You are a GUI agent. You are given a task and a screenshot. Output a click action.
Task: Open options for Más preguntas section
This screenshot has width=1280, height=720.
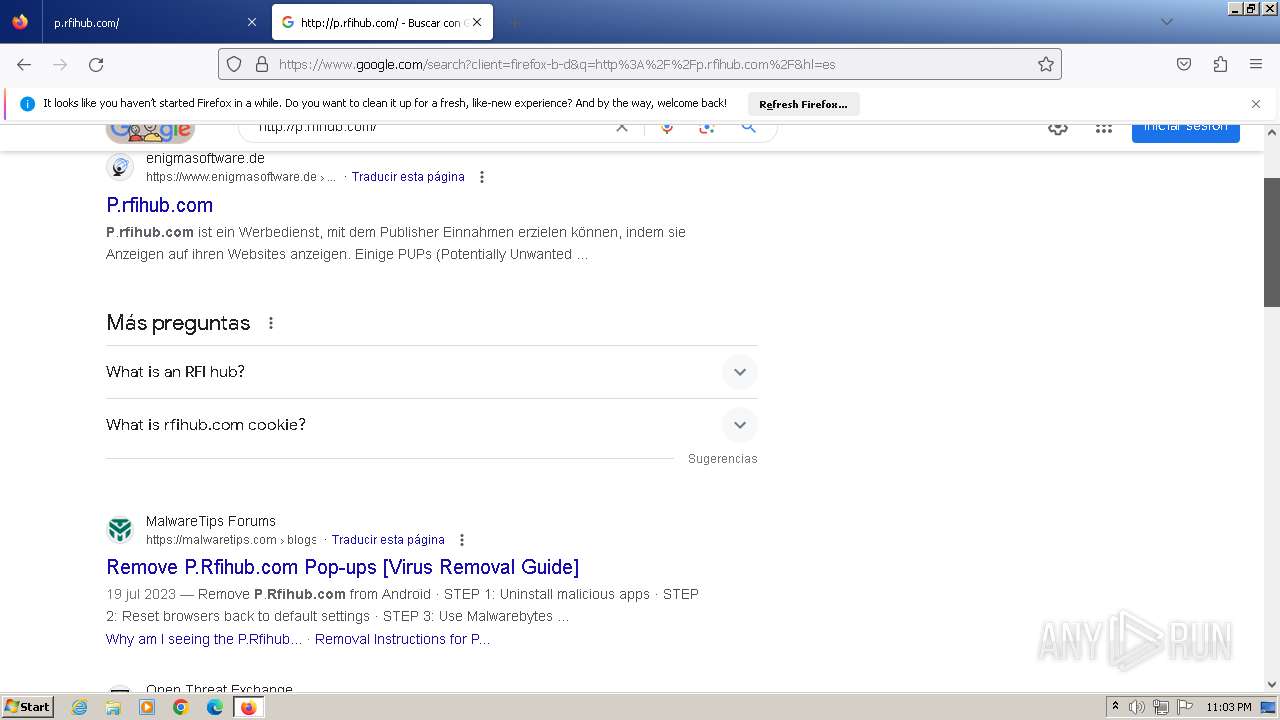[271, 323]
